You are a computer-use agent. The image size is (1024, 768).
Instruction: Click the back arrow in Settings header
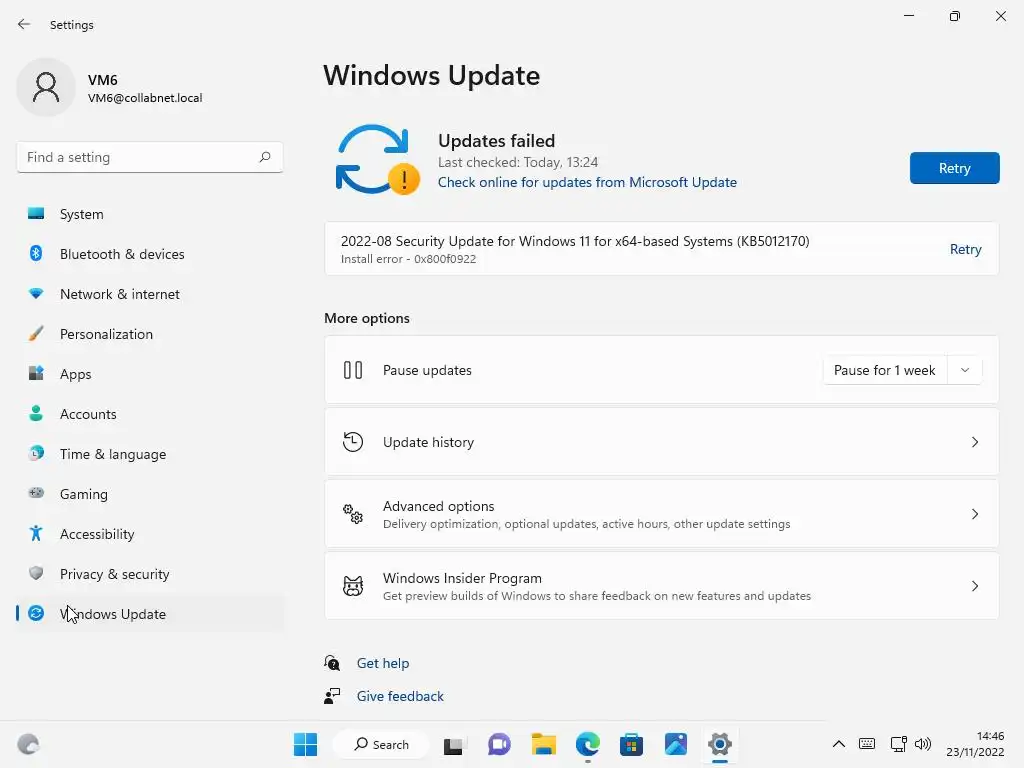24,24
